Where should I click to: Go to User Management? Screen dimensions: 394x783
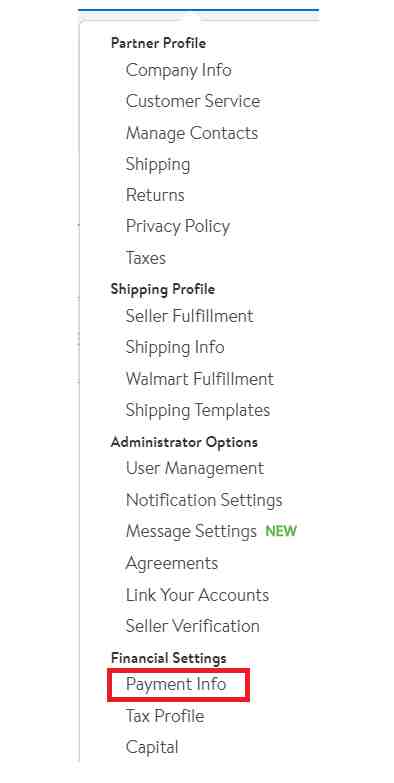coord(195,469)
